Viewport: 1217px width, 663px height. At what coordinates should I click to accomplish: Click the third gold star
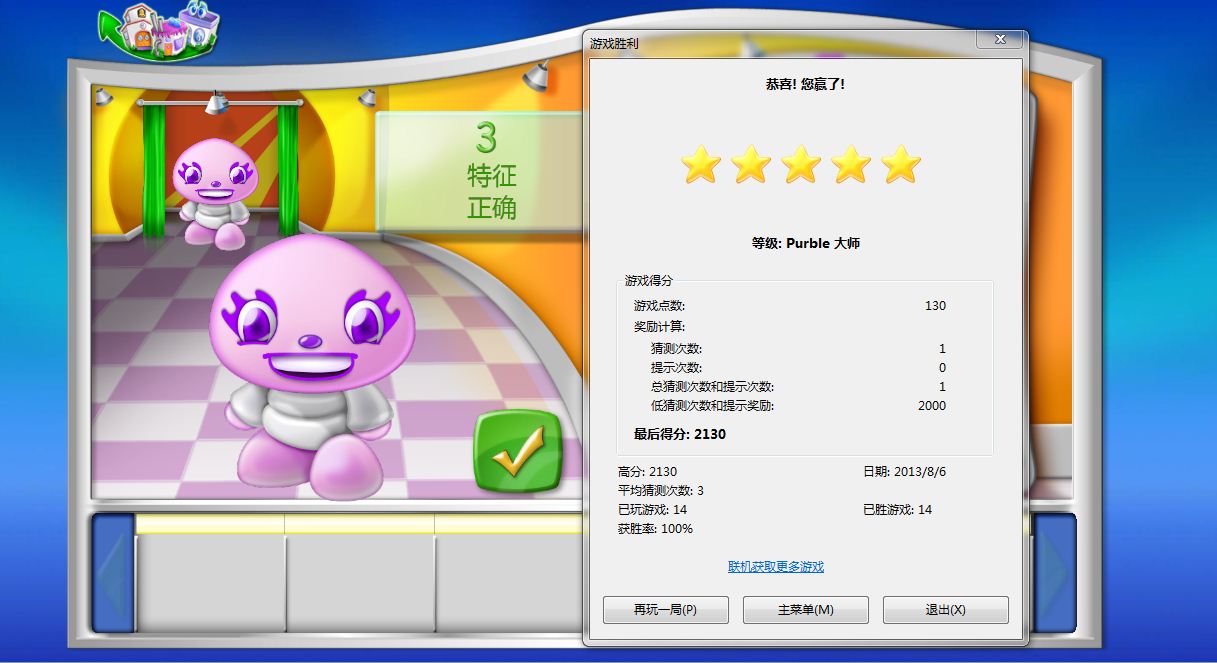[801, 164]
